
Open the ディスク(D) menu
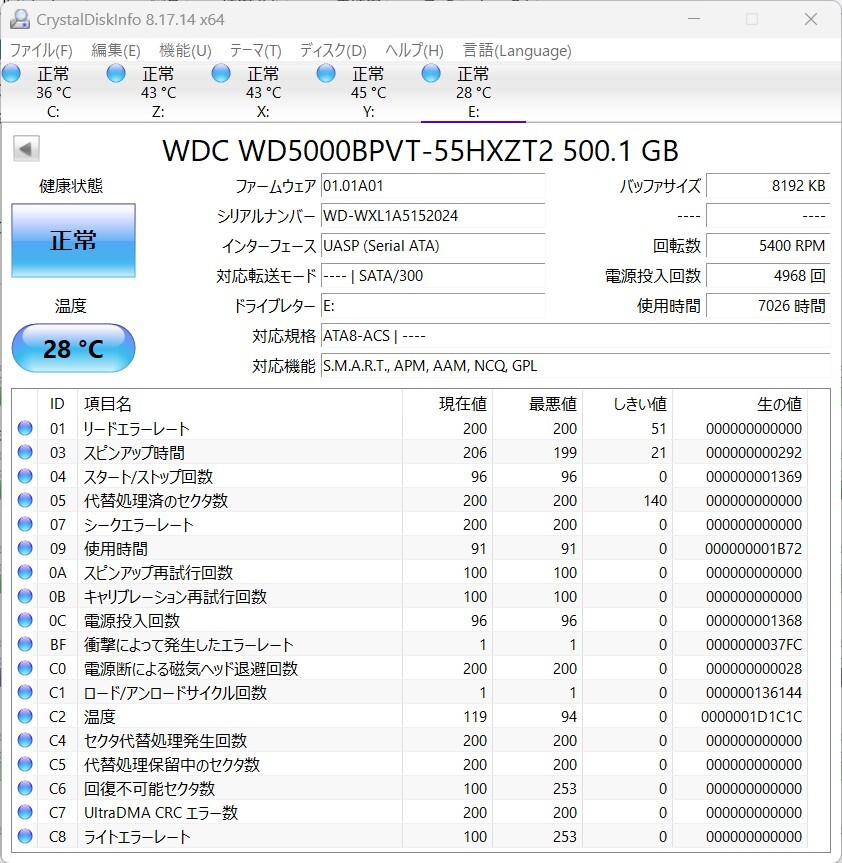(333, 51)
